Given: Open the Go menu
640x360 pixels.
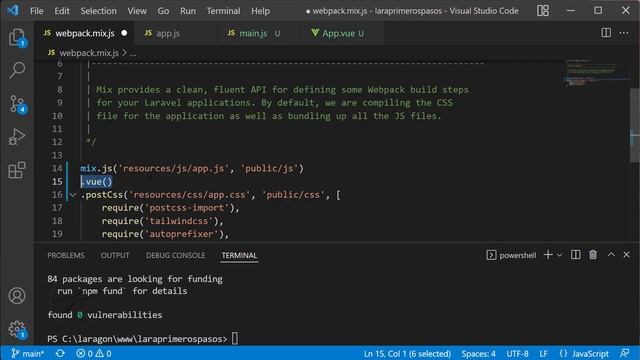Looking at the screenshot, I should pos(163,11).
